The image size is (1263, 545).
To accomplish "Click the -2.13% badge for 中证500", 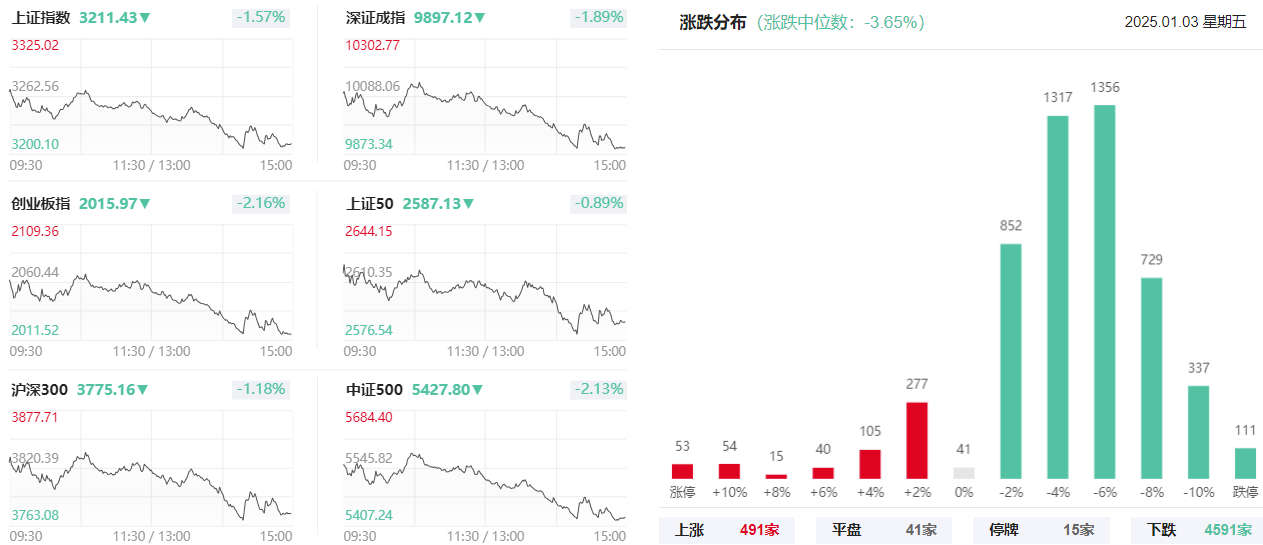I will click(x=599, y=389).
